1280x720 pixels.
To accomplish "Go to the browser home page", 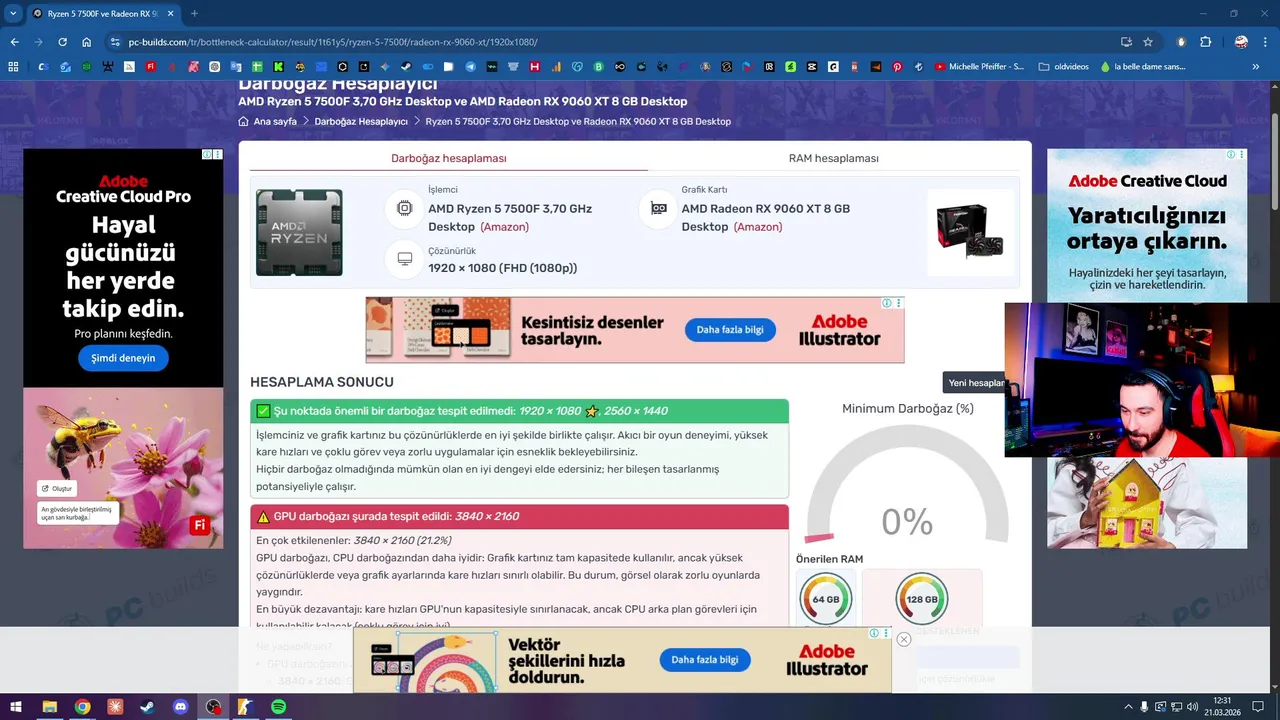I will (x=87, y=42).
